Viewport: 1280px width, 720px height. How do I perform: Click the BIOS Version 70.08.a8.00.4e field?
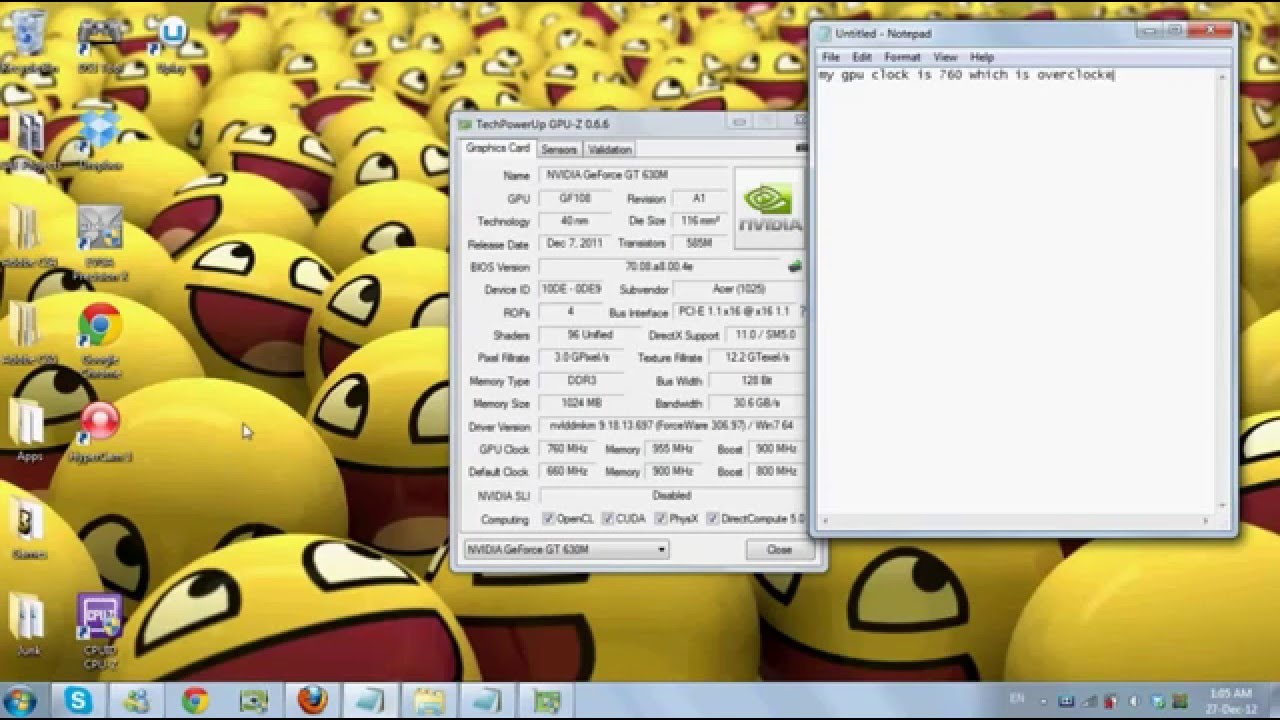[661, 267]
